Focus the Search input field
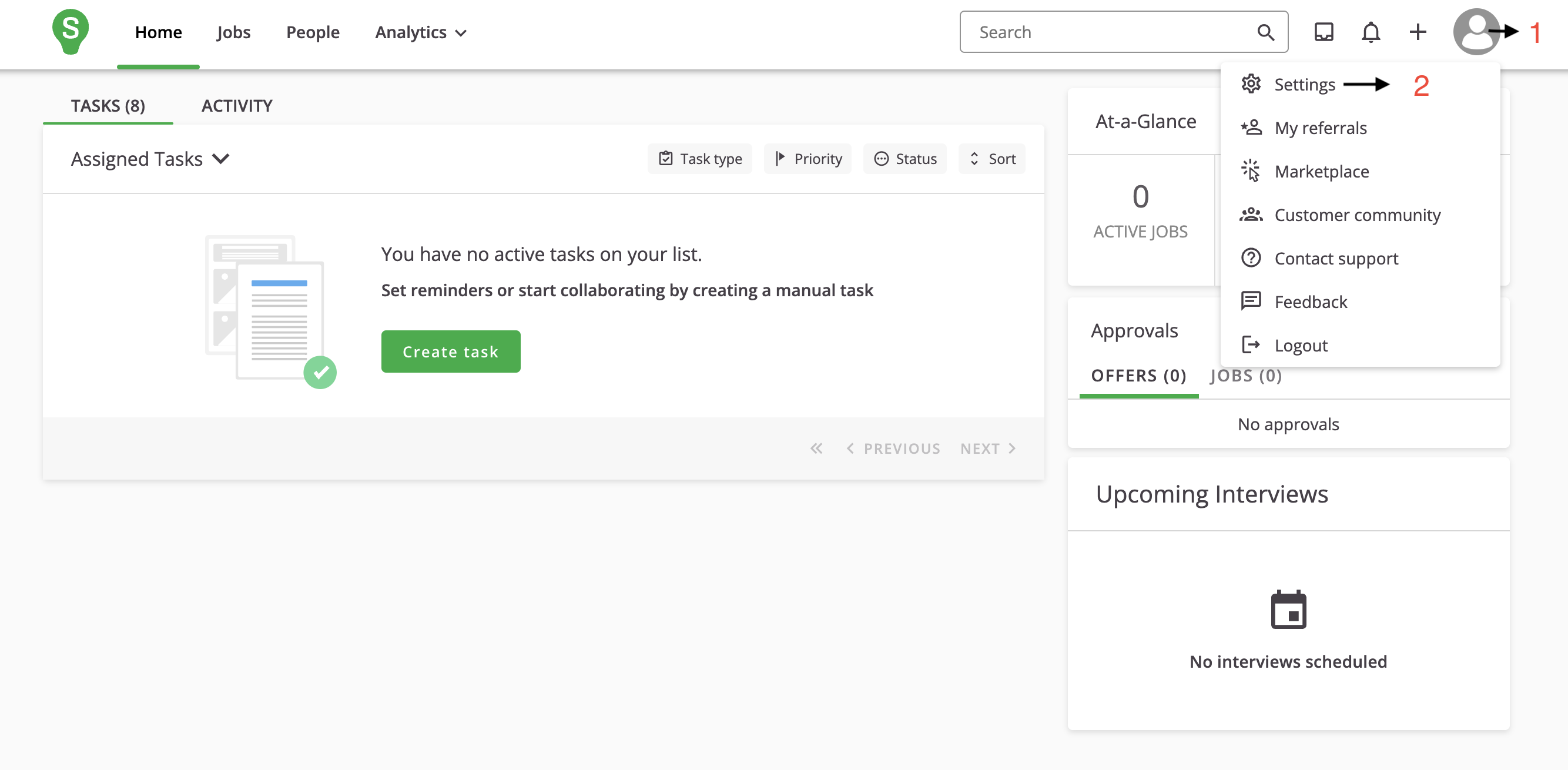Screen dimensions: 1568x770 click(1108, 32)
